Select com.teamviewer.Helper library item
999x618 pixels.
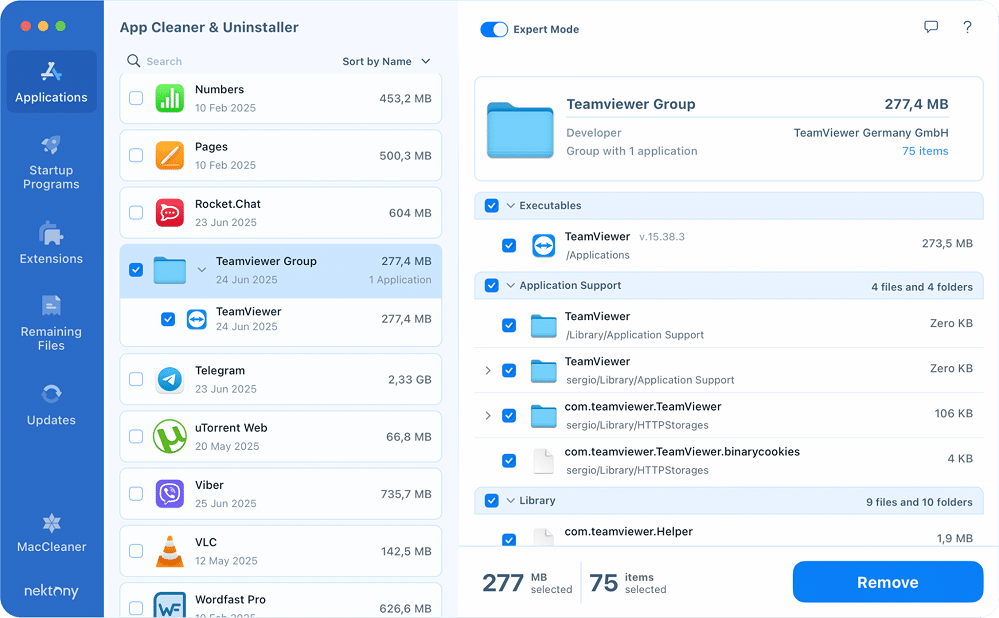[728, 533]
